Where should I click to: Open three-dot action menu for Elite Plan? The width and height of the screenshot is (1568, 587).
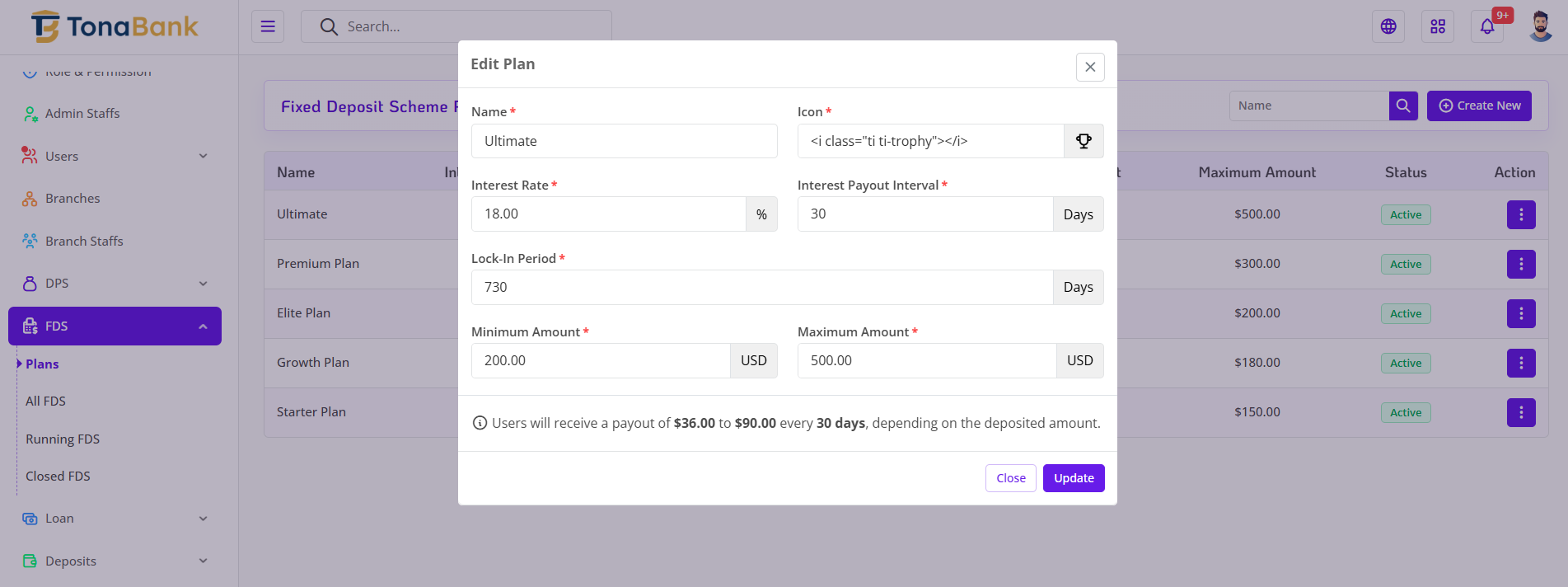[1520, 313]
